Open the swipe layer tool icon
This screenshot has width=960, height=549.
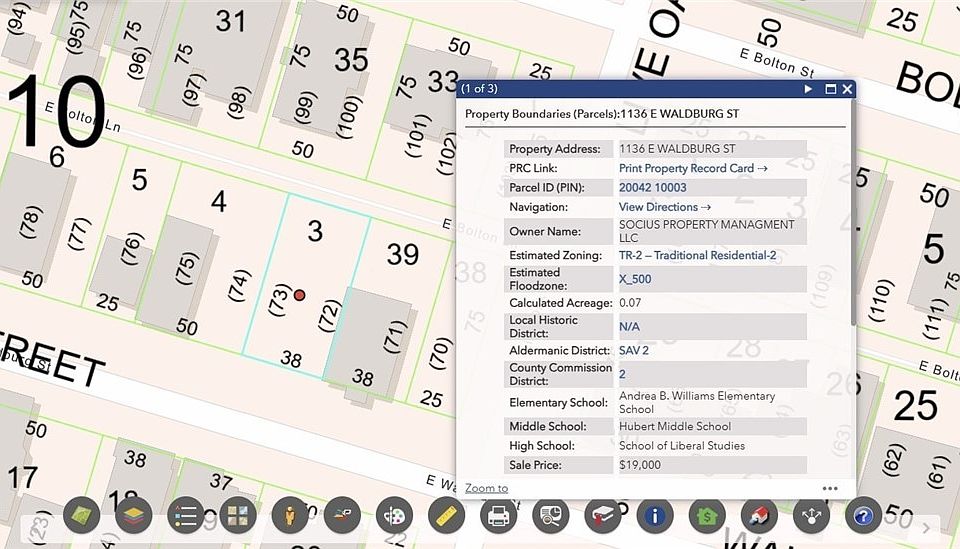click(x=342, y=515)
